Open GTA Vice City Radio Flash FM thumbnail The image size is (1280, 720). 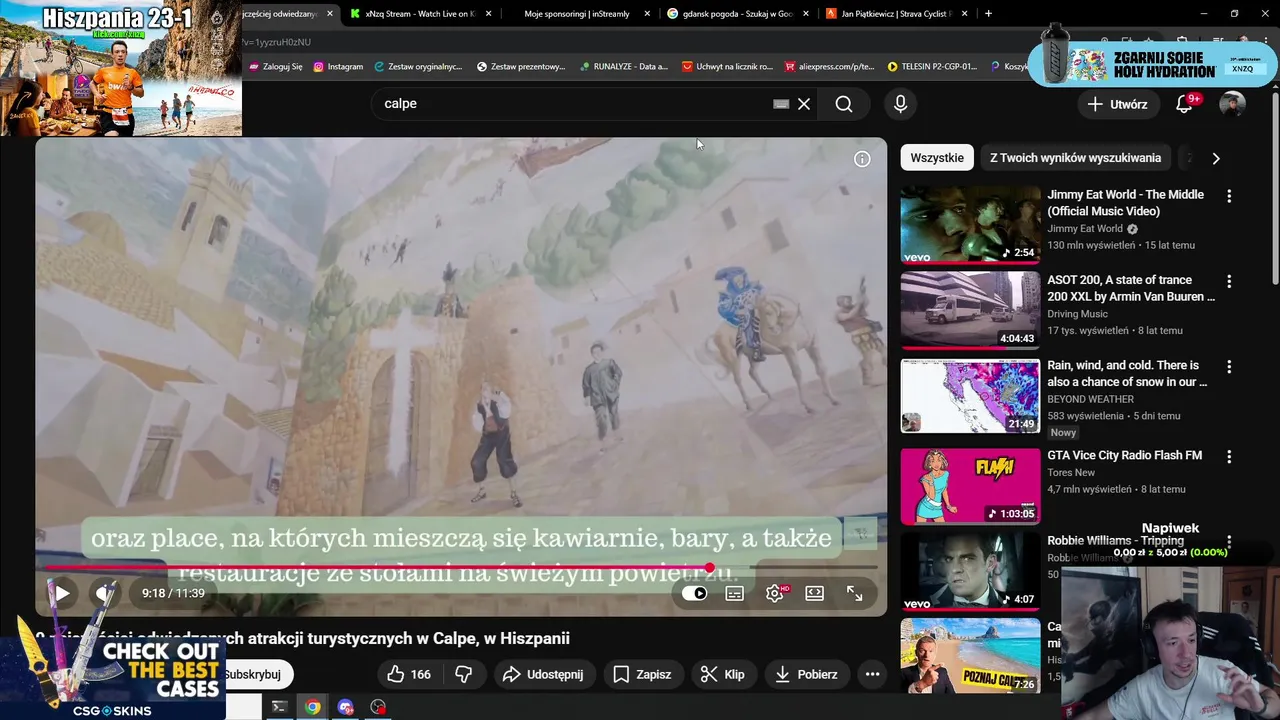coord(970,486)
